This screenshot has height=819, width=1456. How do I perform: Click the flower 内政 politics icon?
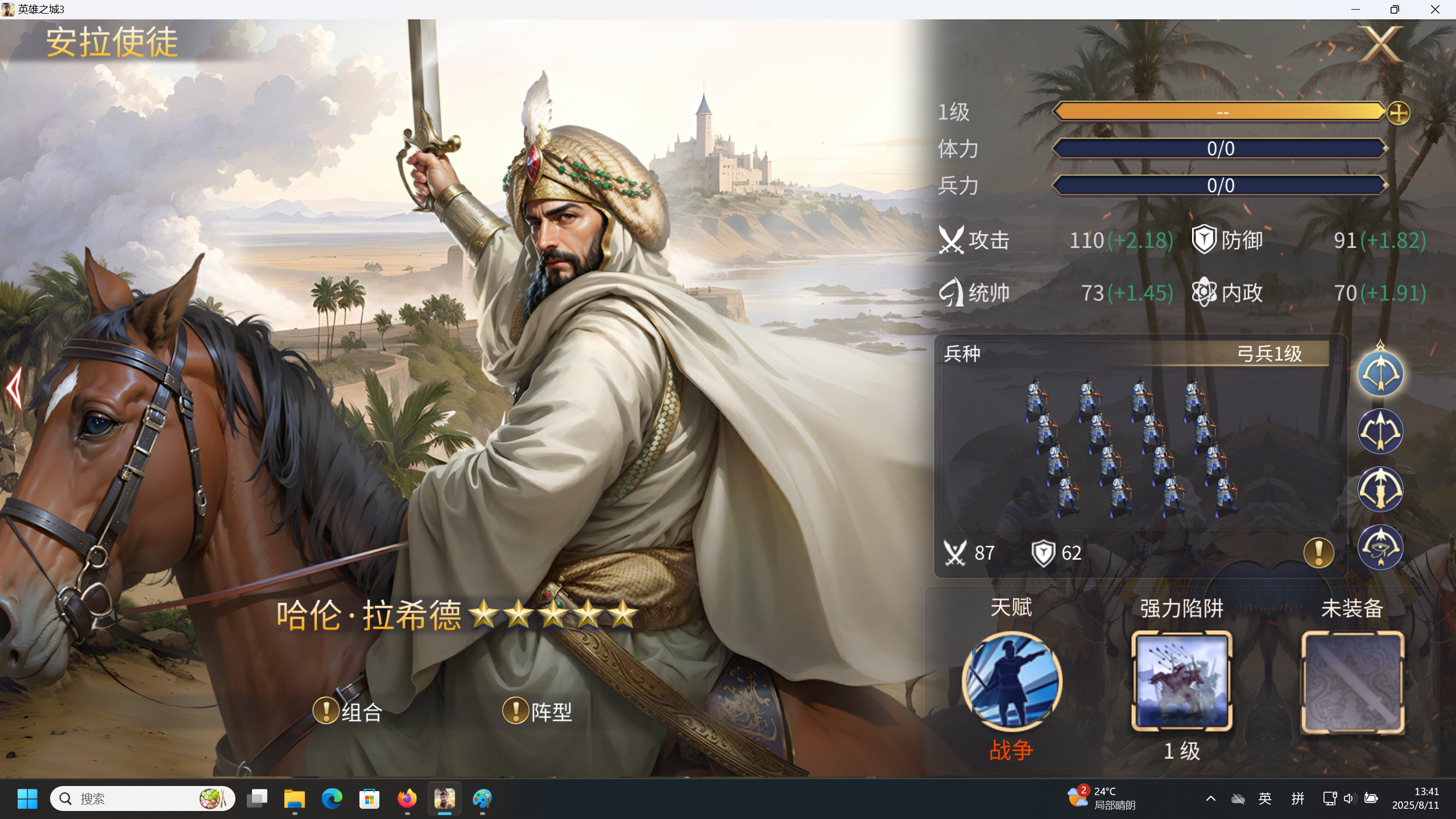1204,292
